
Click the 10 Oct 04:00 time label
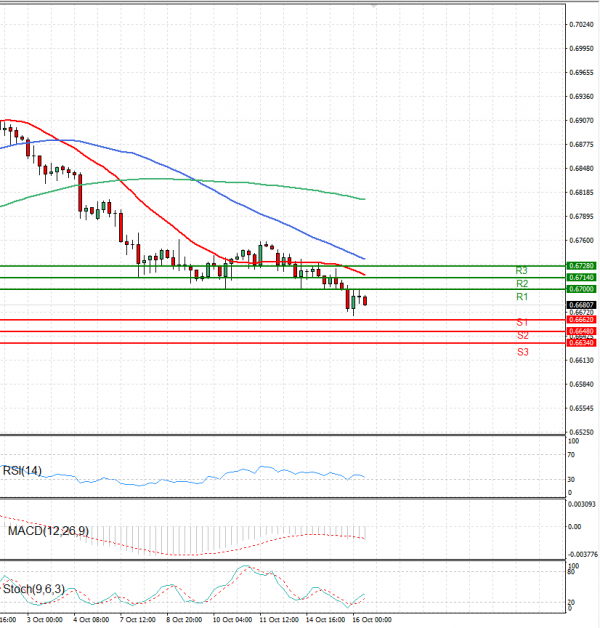pos(232,620)
